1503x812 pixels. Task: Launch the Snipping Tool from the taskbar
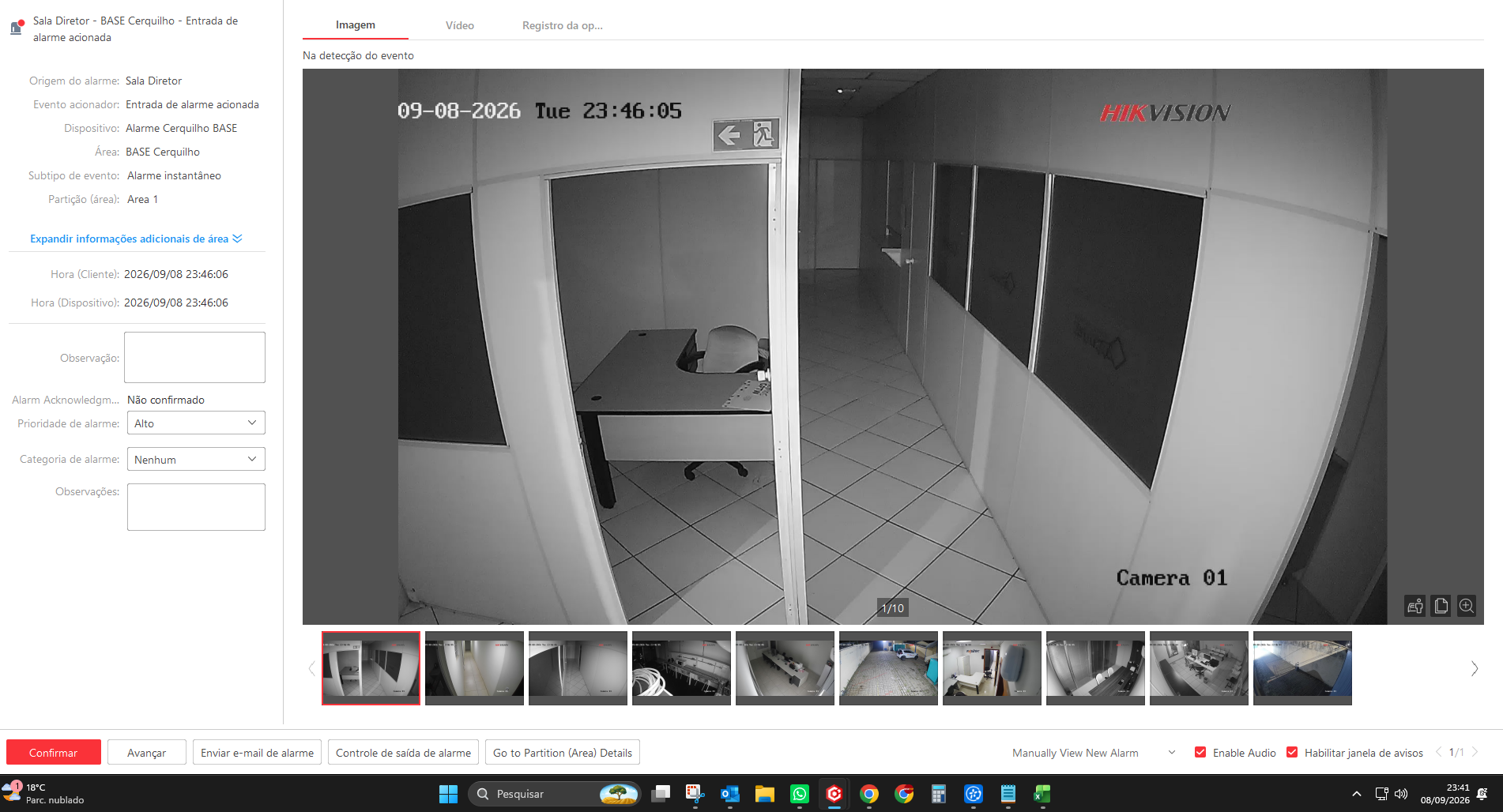695,794
